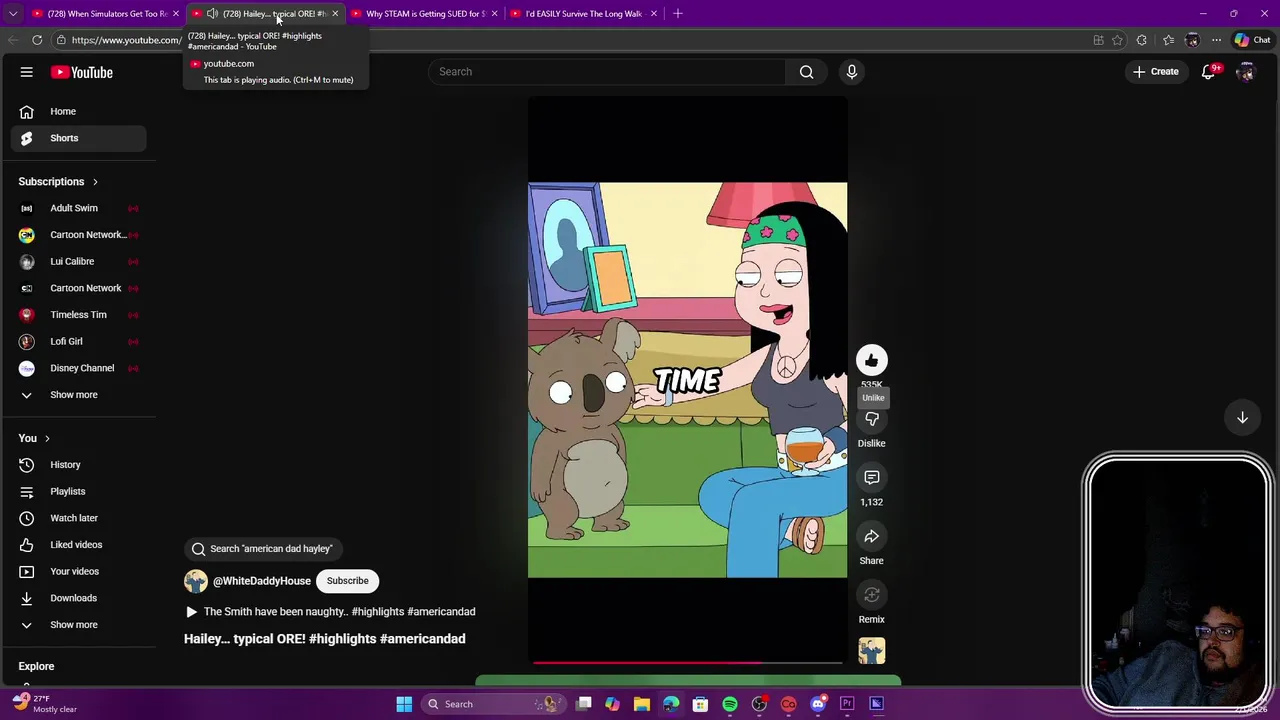Select Shorts in sidebar
This screenshot has height=720, width=1280.
(x=78, y=138)
